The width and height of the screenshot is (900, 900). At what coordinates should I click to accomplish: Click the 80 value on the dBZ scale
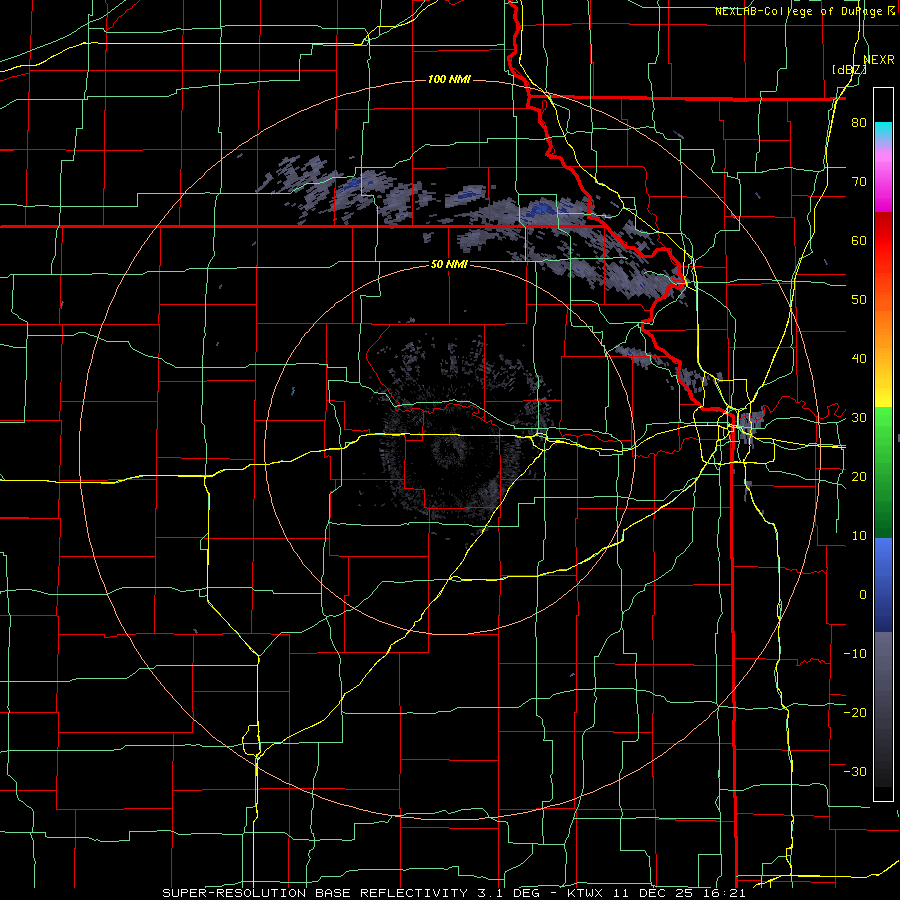pyautogui.click(x=859, y=122)
